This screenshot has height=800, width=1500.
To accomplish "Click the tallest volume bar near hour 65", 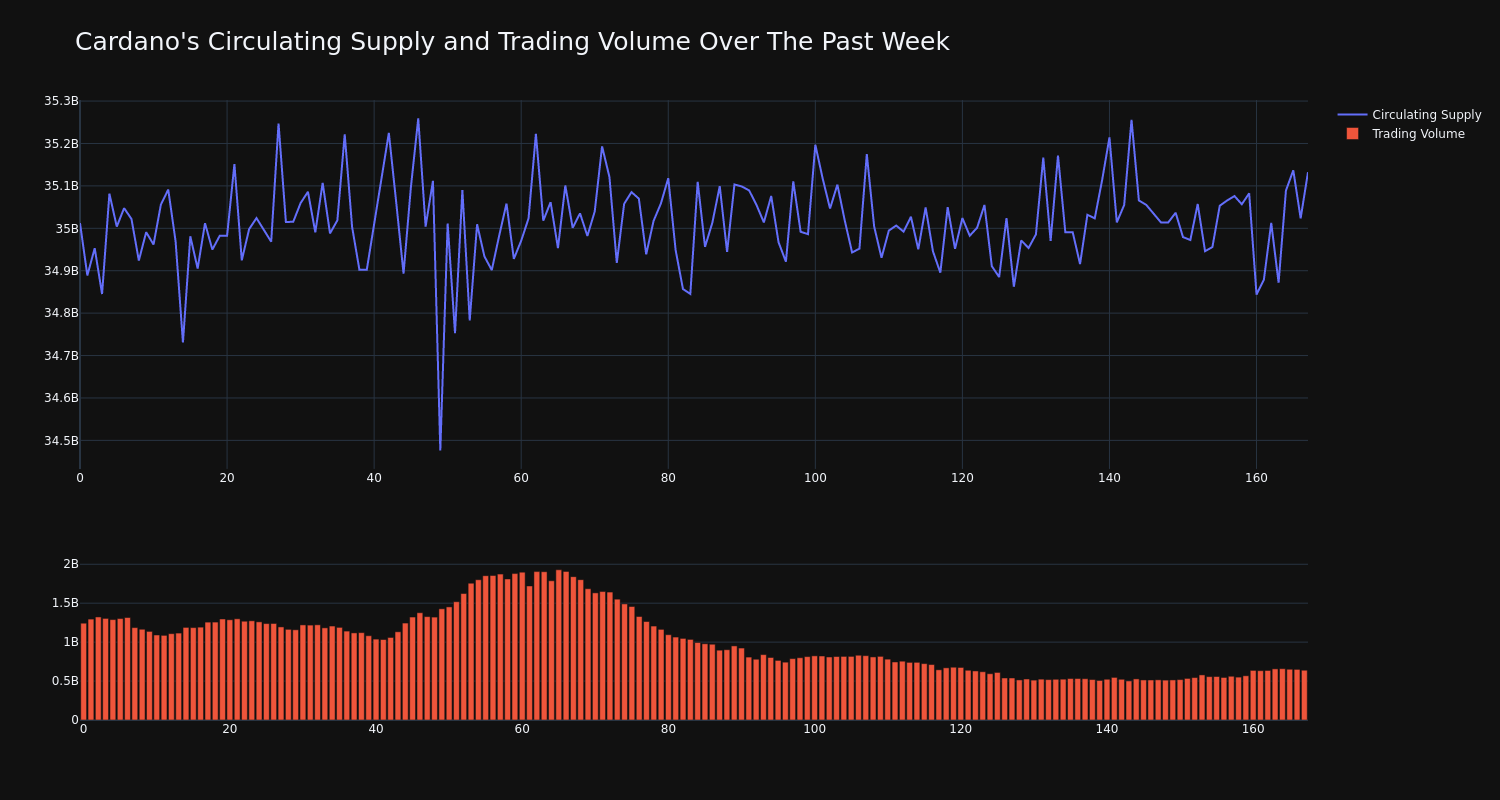I will tap(559, 645).
